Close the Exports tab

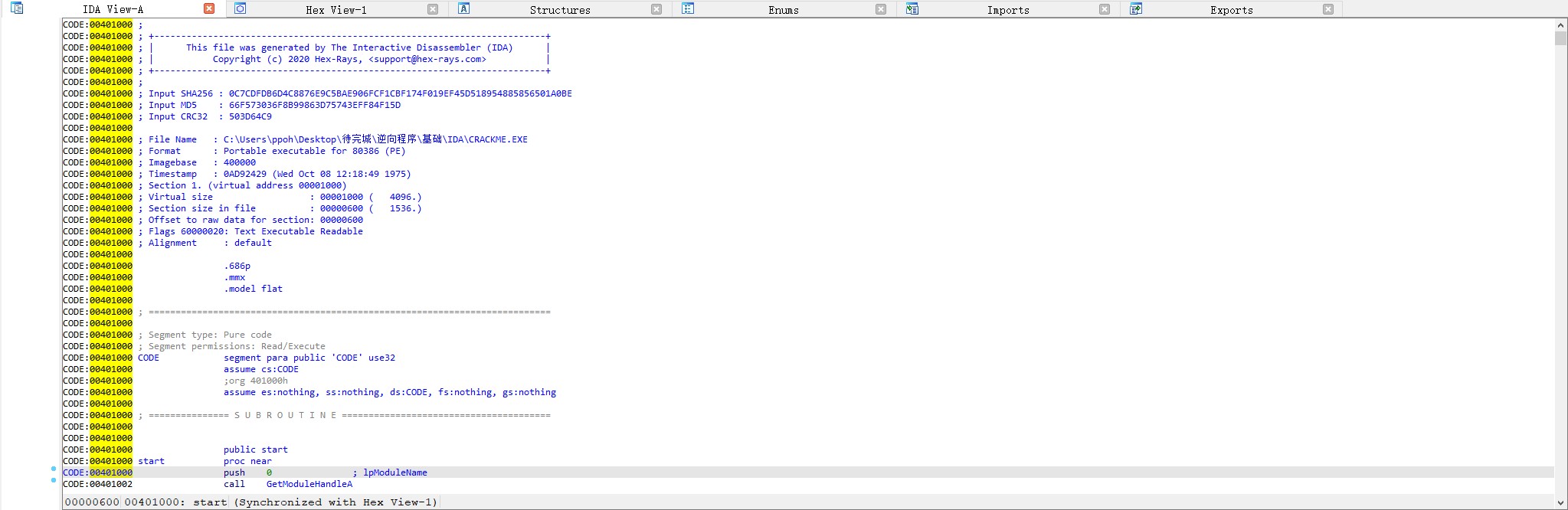point(1328,9)
